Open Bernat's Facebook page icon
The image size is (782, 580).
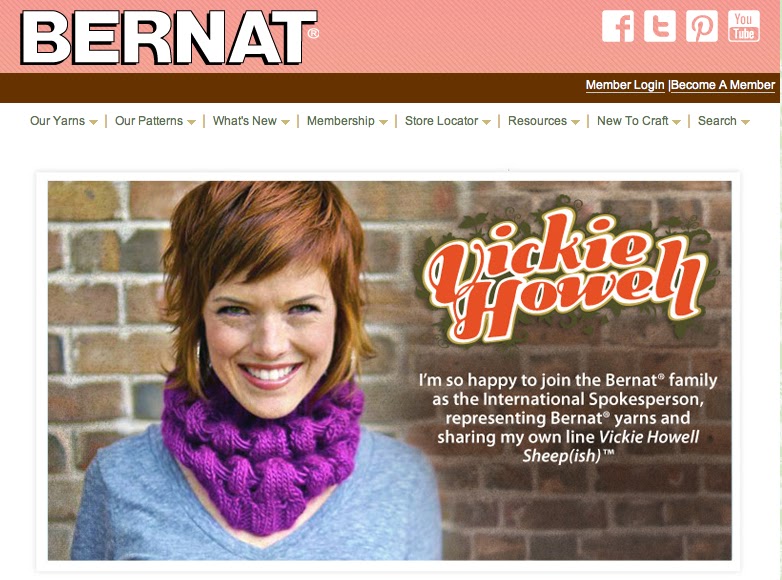(x=617, y=26)
